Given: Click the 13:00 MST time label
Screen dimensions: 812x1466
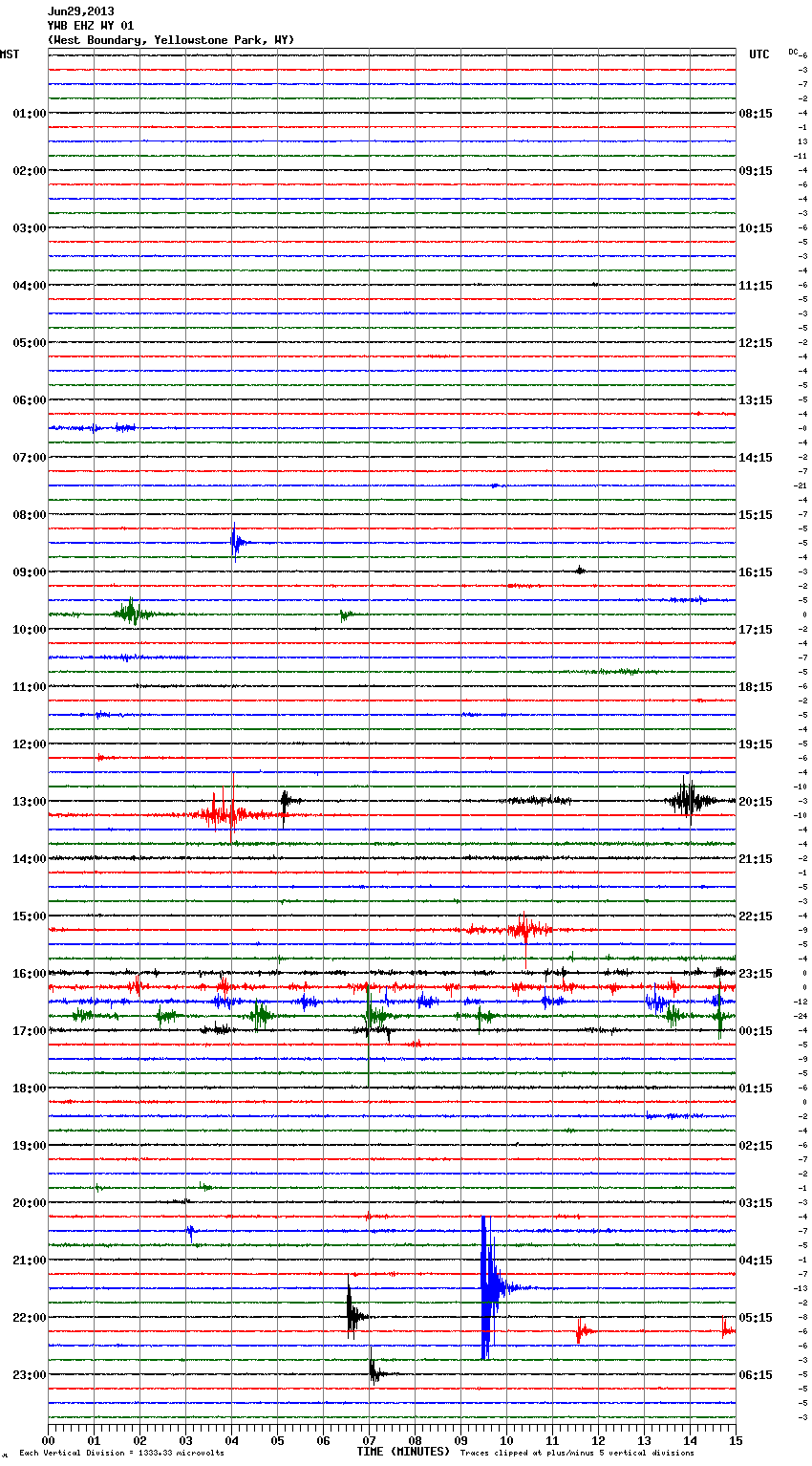Looking at the screenshot, I should pos(29,802).
